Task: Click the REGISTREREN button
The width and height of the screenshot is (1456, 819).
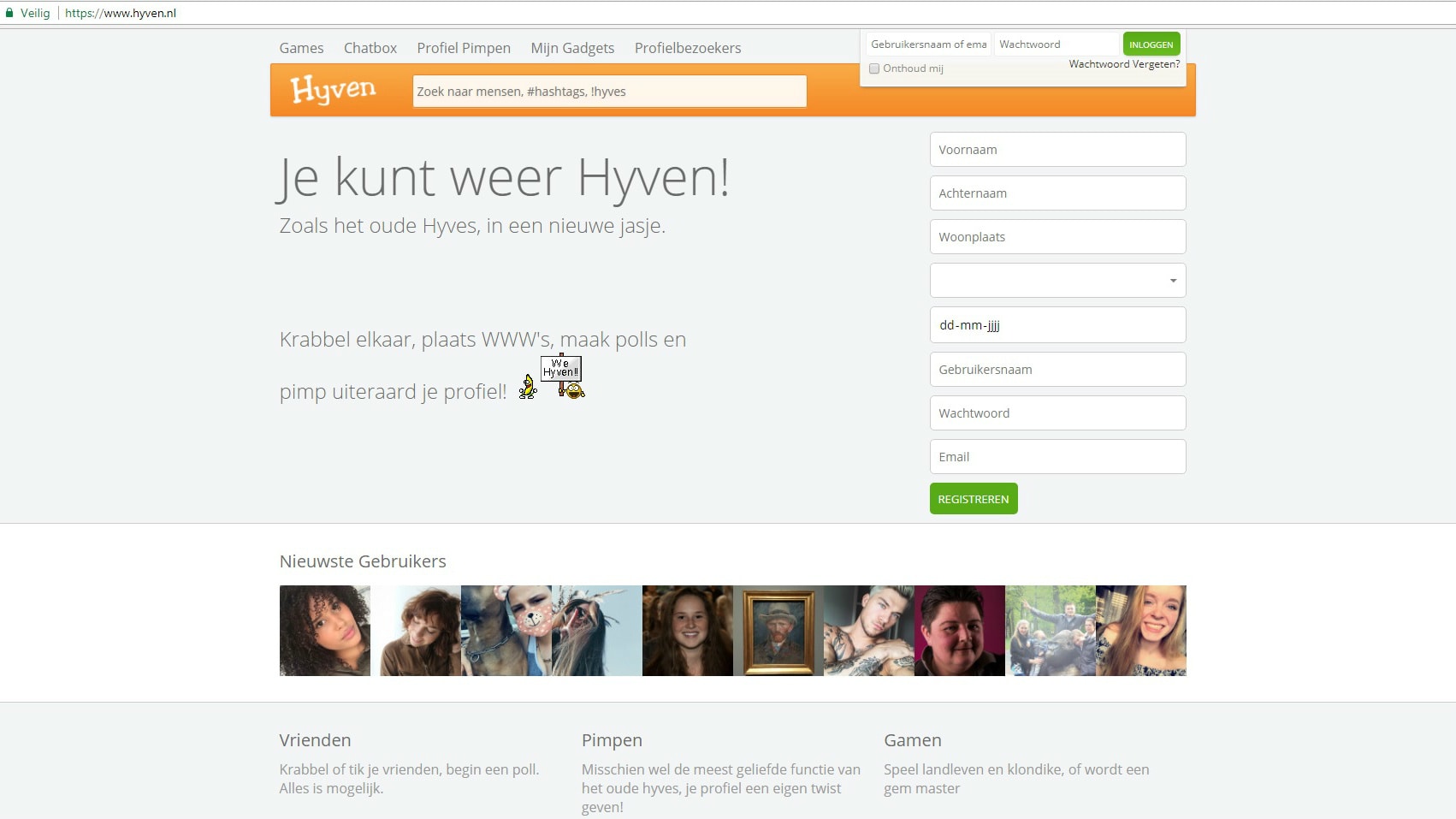Action: point(974,499)
